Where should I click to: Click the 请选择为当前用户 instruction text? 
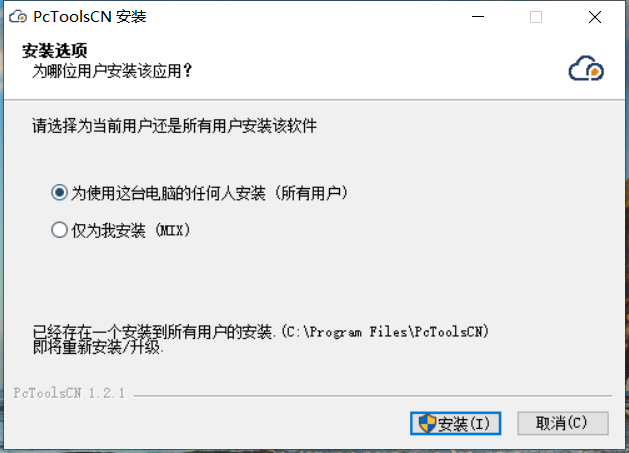coord(174,126)
